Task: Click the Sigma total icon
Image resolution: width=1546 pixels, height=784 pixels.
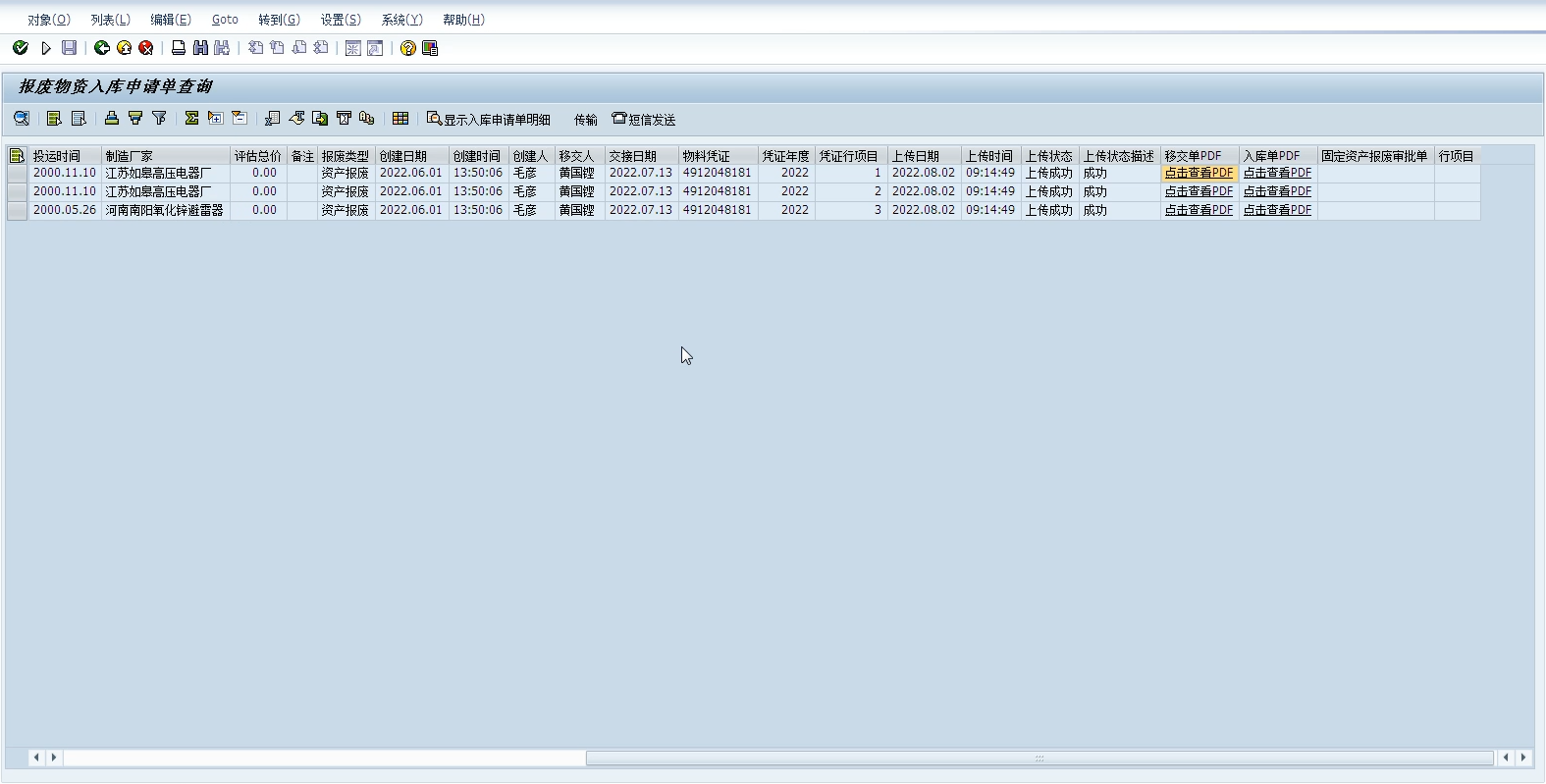Action: click(x=191, y=119)
